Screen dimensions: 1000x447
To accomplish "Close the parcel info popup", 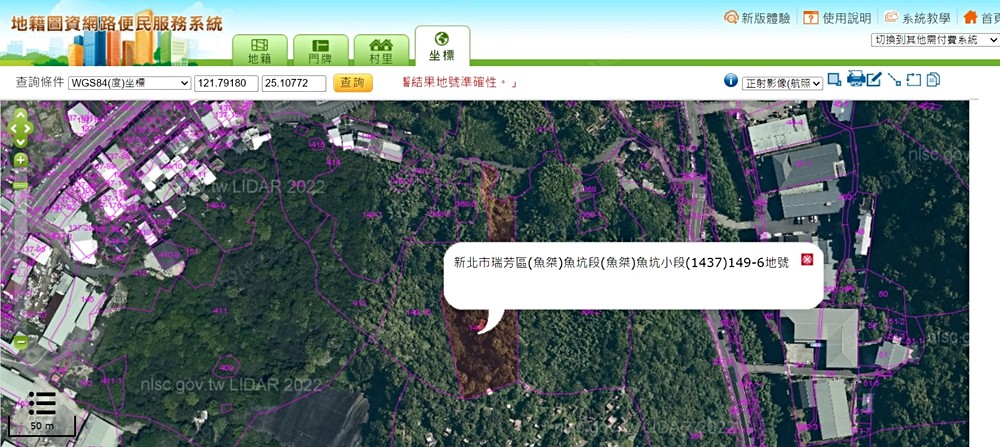I will tap(807, 260).
